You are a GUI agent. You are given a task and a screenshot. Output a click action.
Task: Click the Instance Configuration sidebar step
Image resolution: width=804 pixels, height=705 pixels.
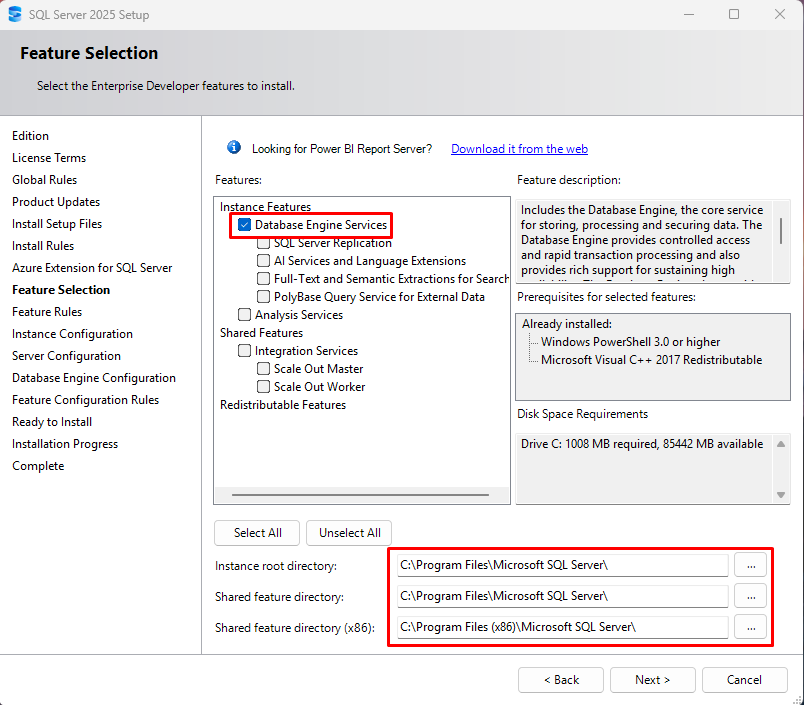click(72, 334)
